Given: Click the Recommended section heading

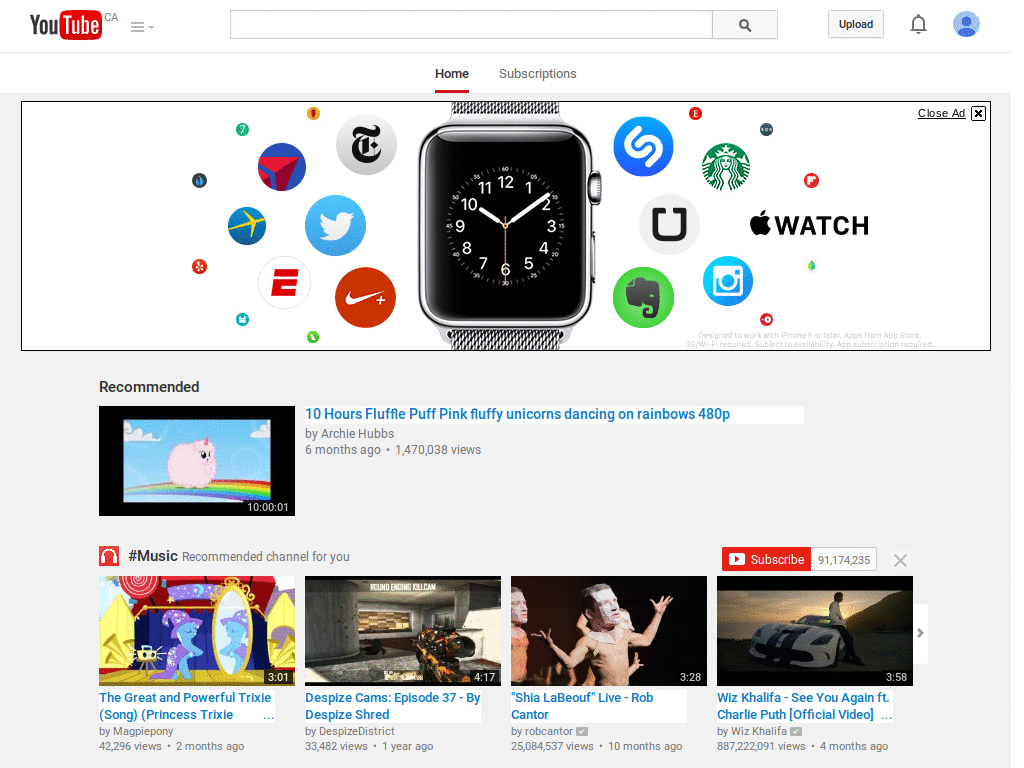Looking at the screenshot, I should (x=149, y=387).
